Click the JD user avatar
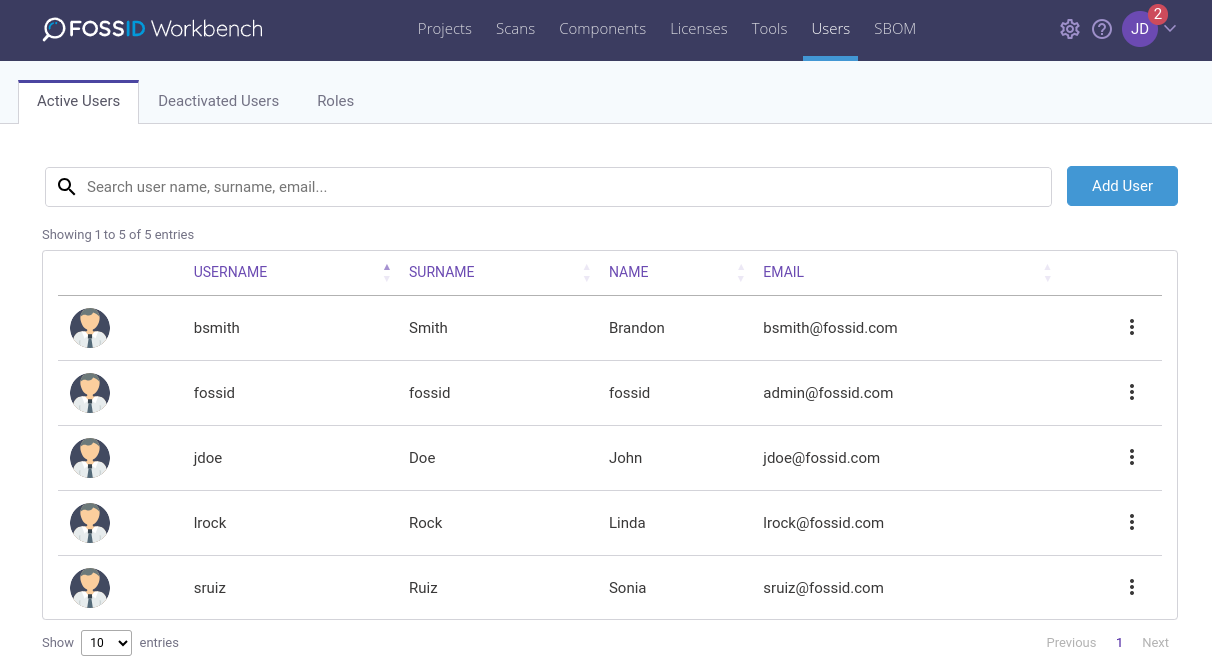The height and width of the screenshot is (671, 1212). 1140,29
